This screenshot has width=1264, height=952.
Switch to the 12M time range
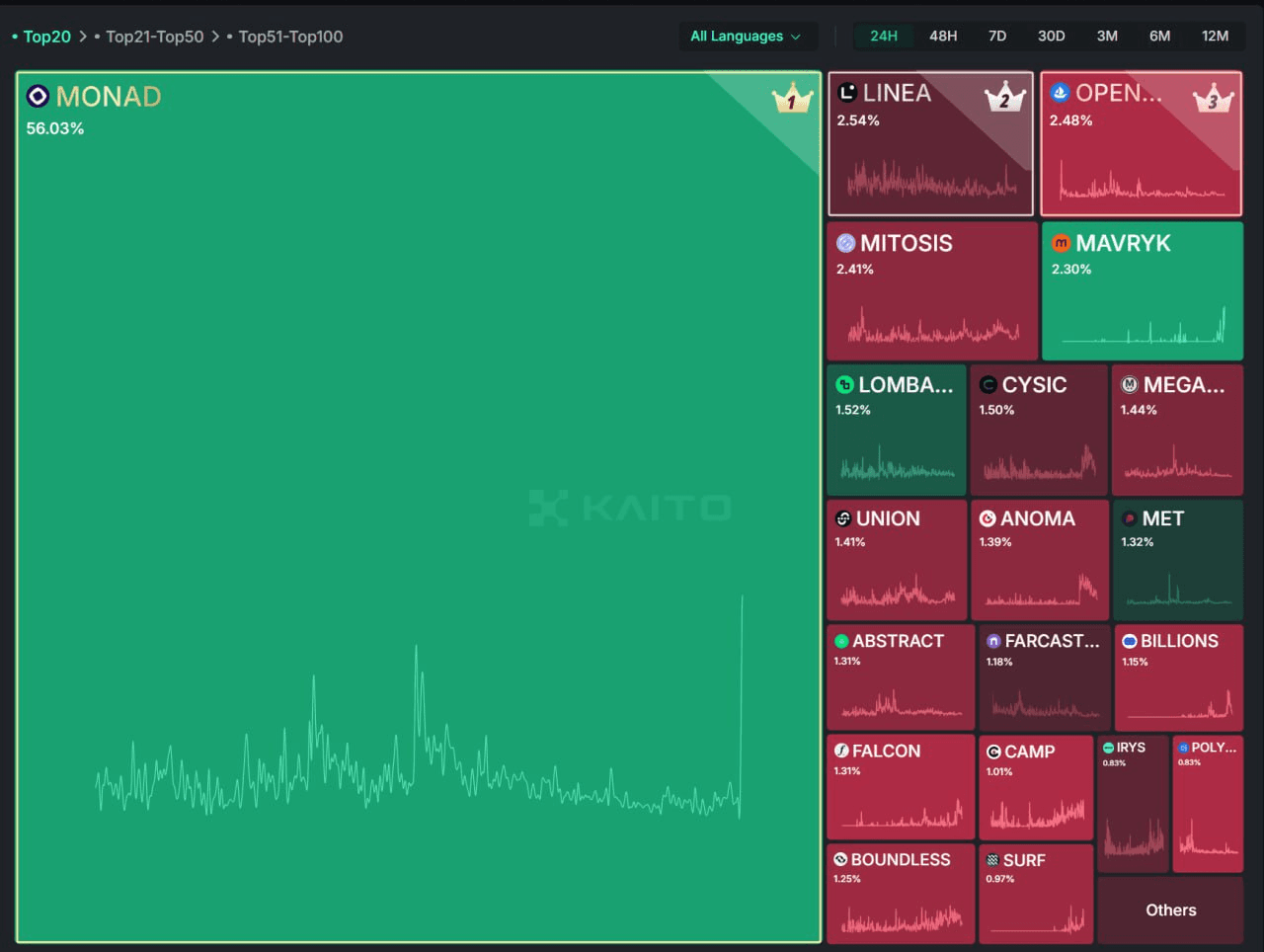coord(1215,36)
